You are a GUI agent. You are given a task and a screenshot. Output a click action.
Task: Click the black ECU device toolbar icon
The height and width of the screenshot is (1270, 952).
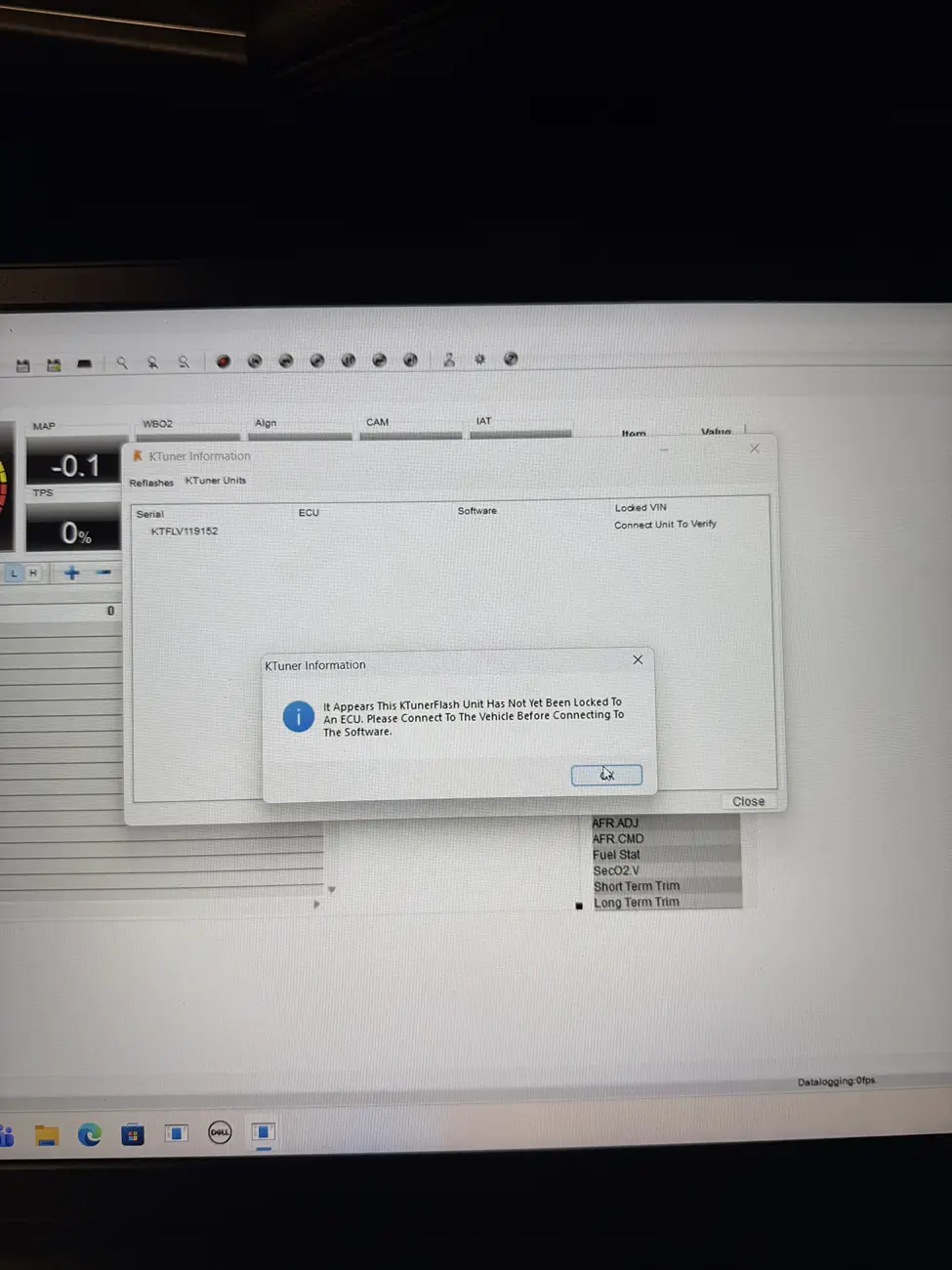85,364
